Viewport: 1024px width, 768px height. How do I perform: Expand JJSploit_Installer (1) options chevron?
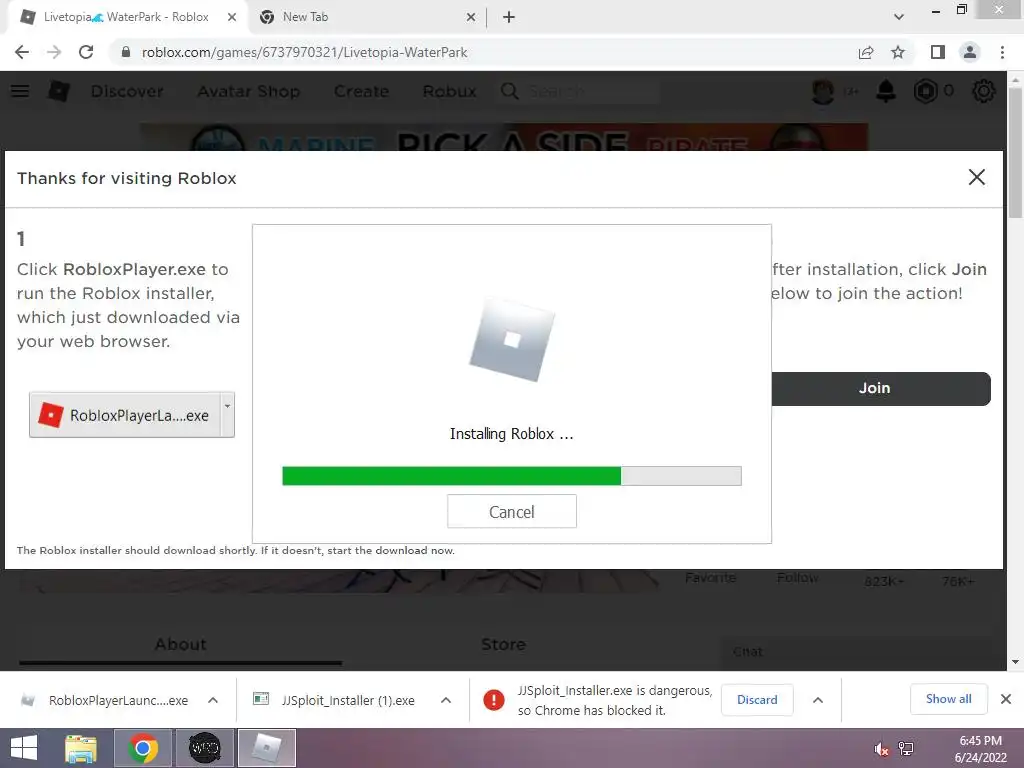pos(446,700)
